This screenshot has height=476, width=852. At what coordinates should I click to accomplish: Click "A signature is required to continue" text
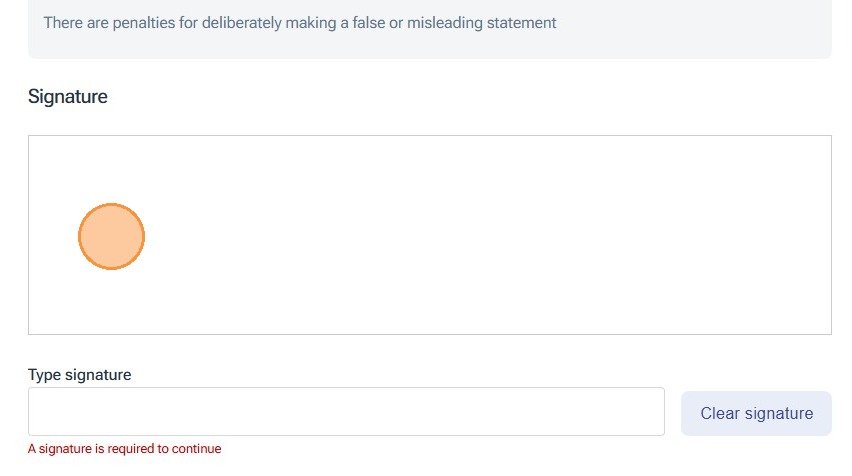[x=125, y=449]
